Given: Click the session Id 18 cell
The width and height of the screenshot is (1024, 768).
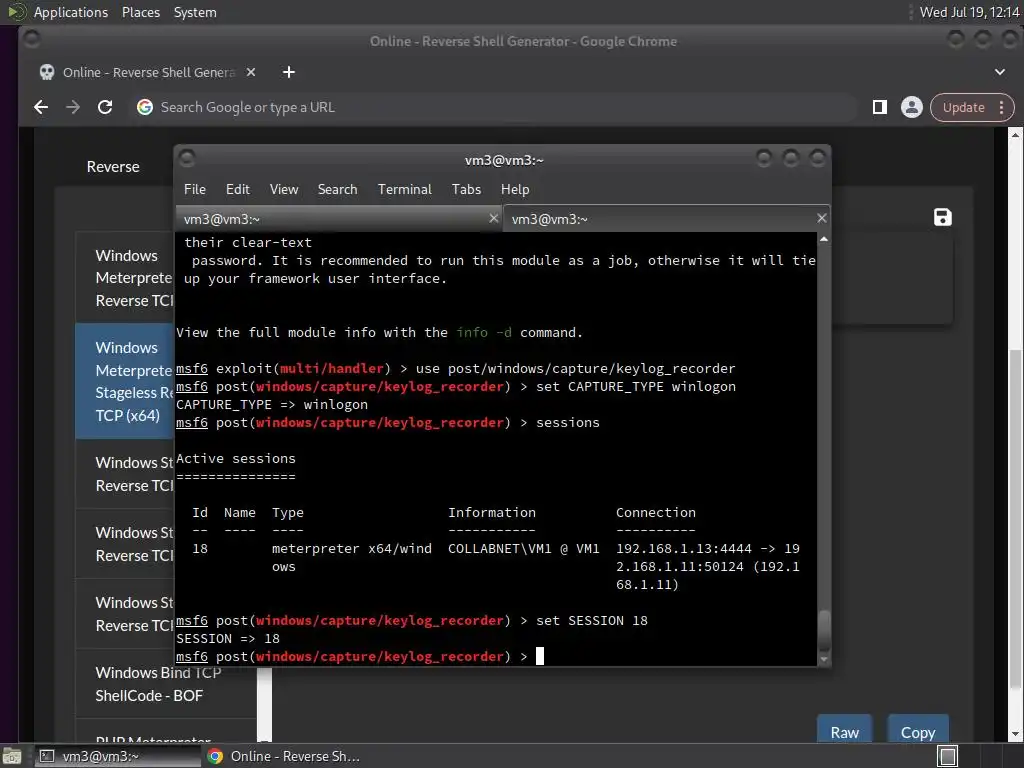Looking at the screenshot, I should click(x=200, y=549).
